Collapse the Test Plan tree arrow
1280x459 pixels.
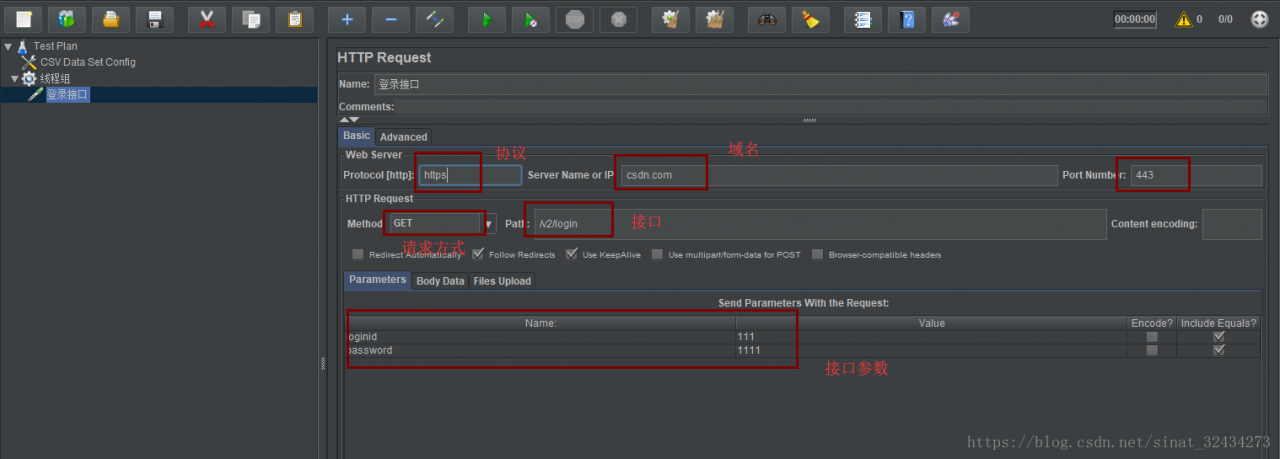click(8, 46)
